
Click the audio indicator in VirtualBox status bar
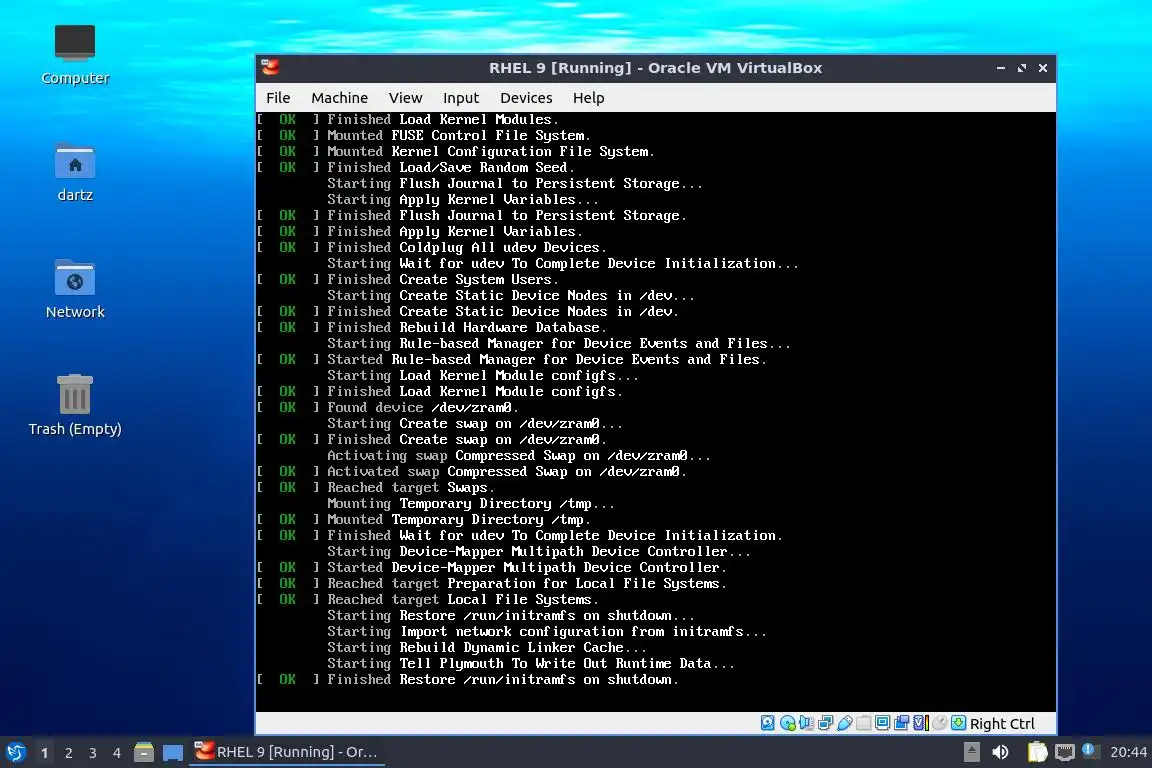[x=807, y=723]
